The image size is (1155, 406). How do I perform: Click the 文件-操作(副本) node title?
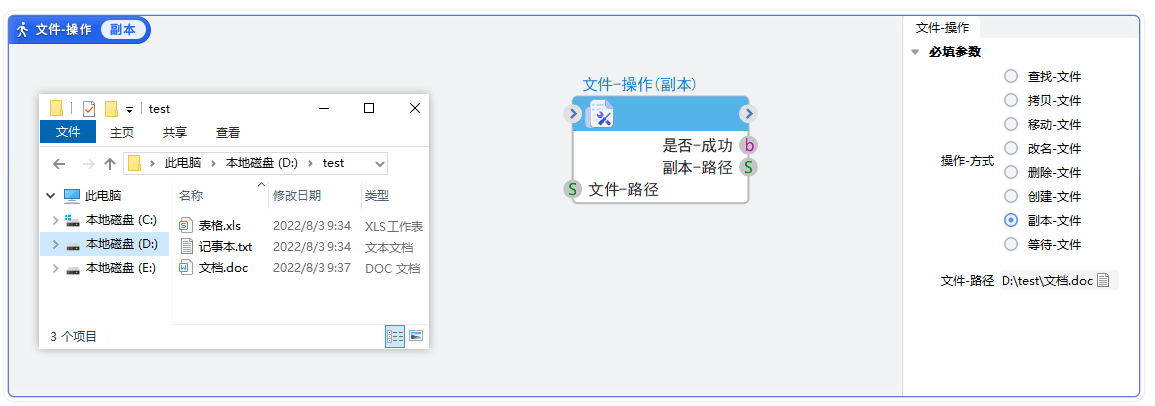[639, 85]
